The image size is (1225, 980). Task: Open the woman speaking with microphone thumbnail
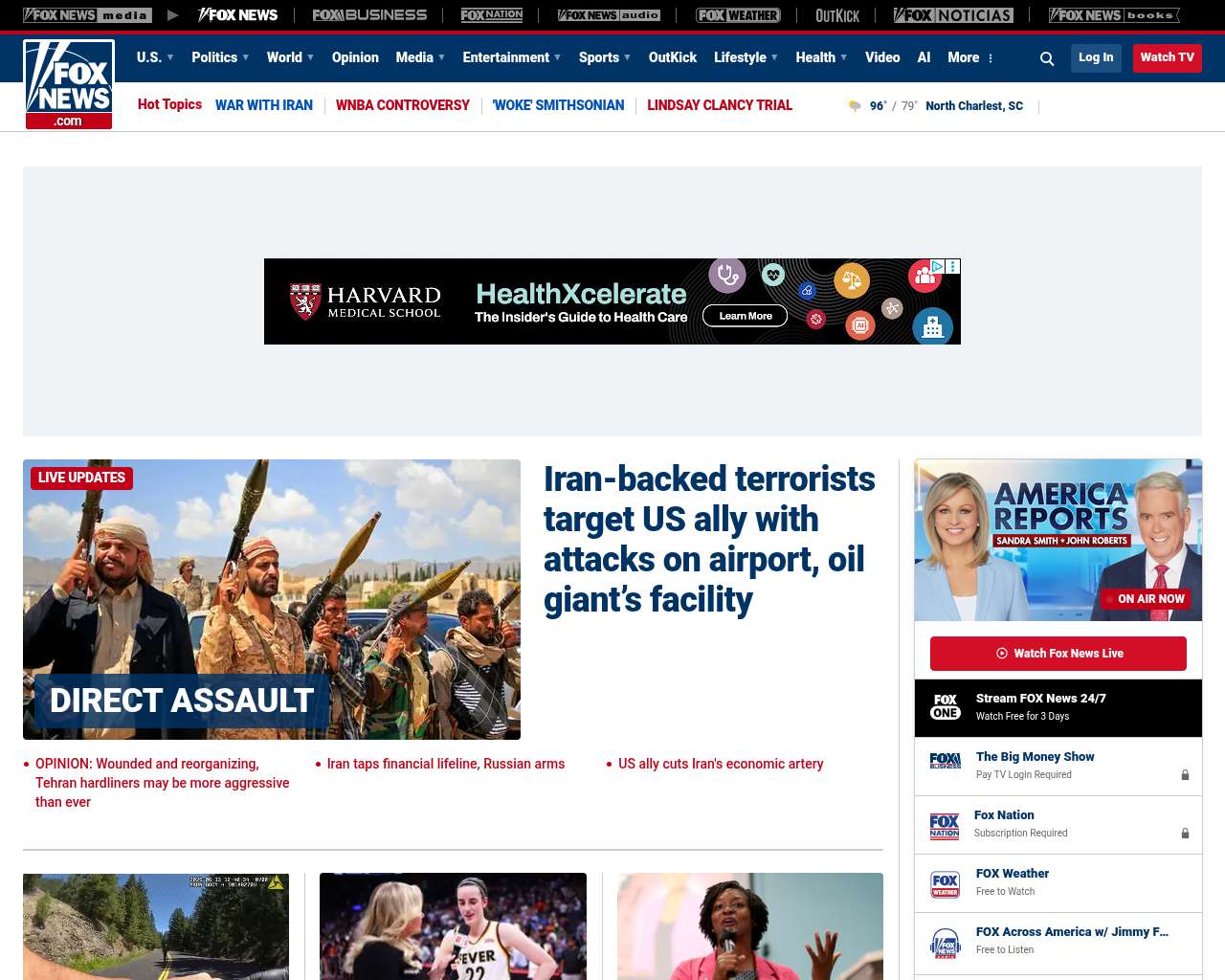tap(750, 926)
